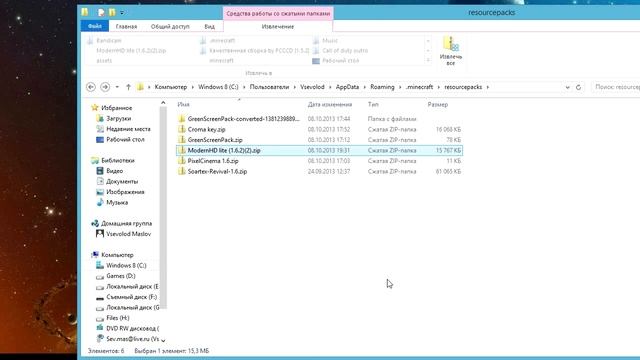Open the Sev.mas@live.ru network location
This screenshot has height=360, width=640.
tap(132, 339)
